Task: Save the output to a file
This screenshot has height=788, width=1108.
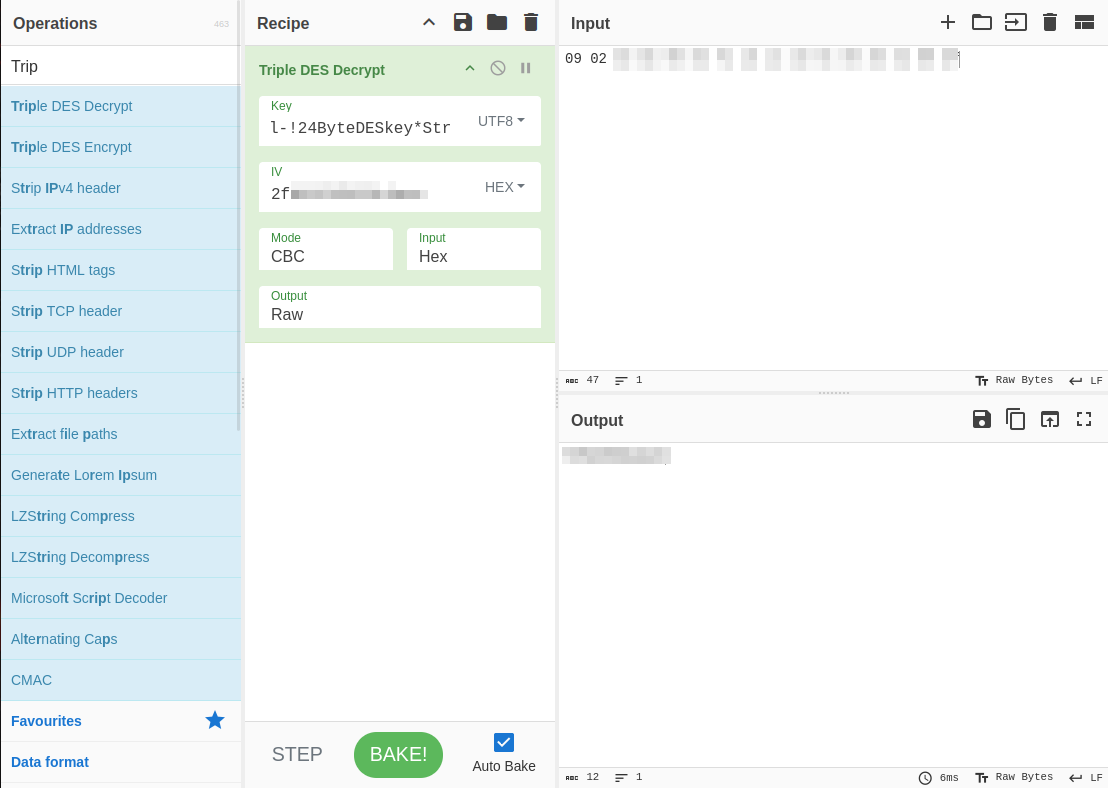Action: point(982,419)
